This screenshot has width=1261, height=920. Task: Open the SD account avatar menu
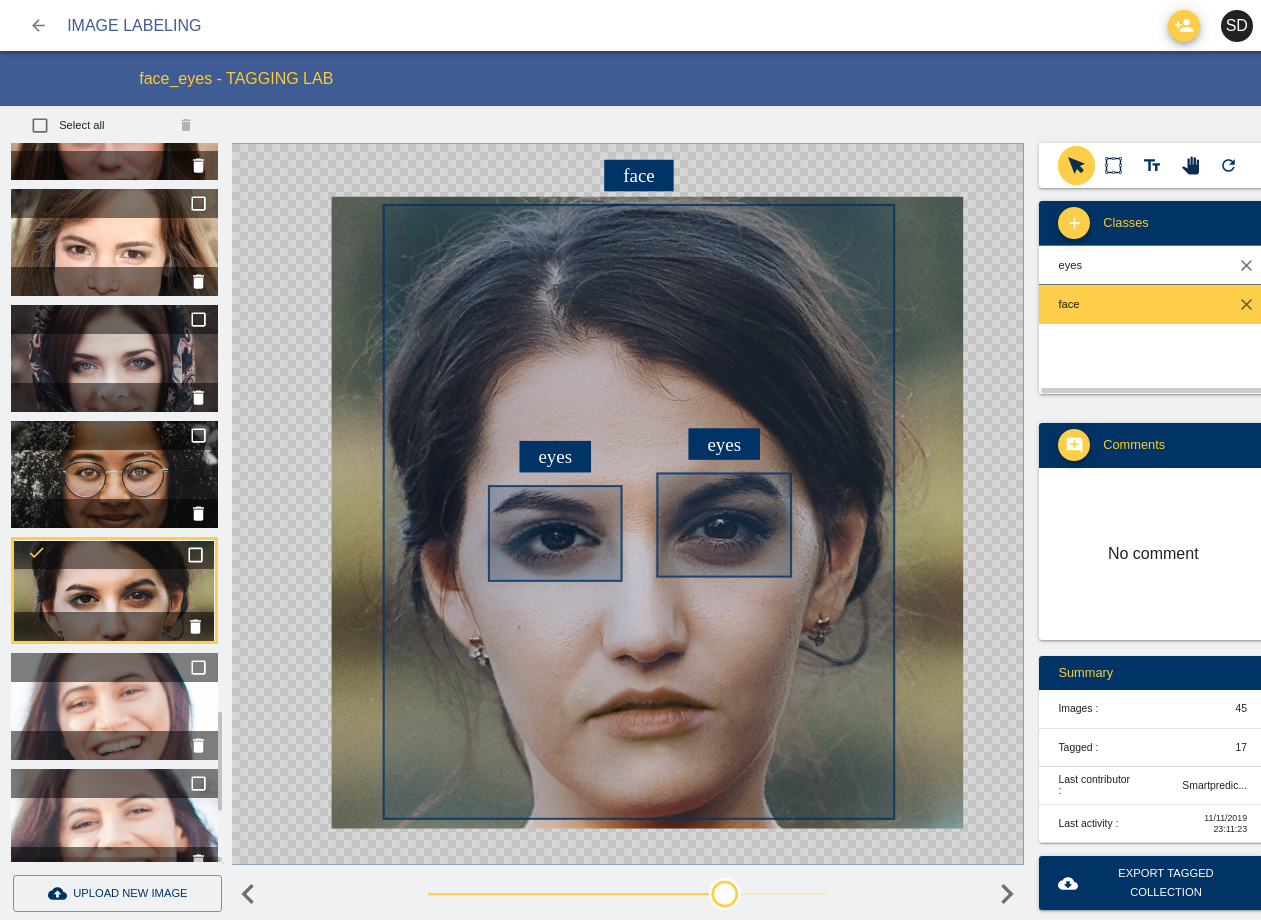pos(1237,26)
